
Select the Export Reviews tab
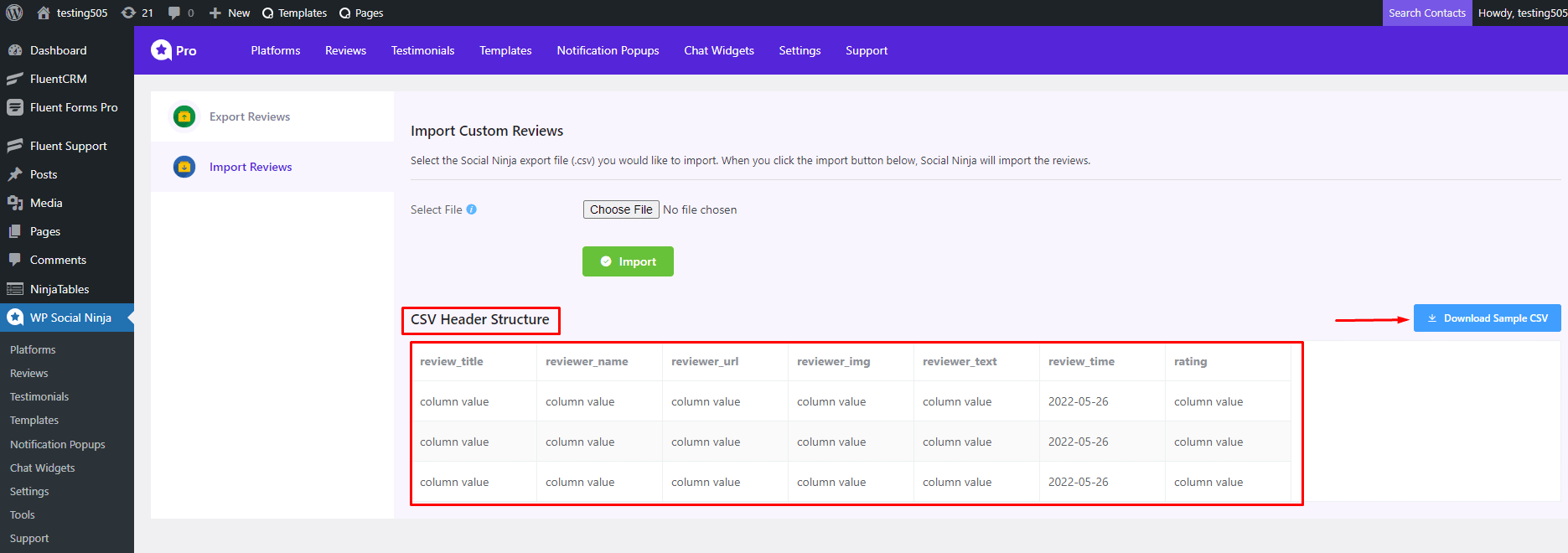coord(272,116)
